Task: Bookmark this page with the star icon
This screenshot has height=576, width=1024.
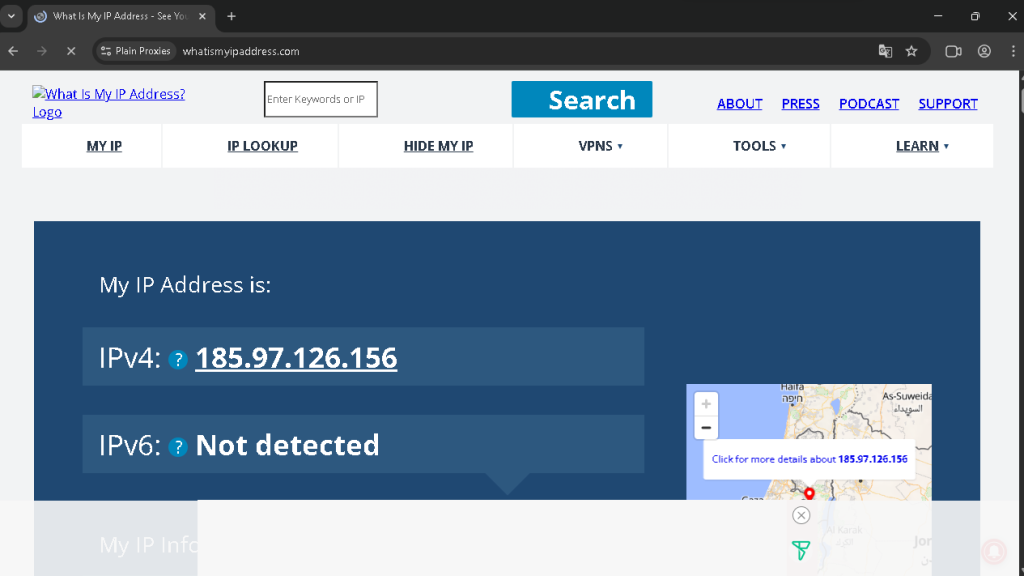Action: [912, 51]
